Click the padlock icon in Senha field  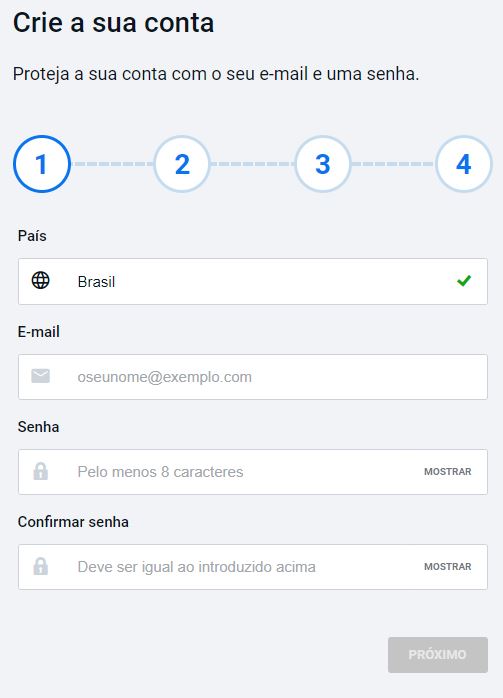click(x=41, y=471)
